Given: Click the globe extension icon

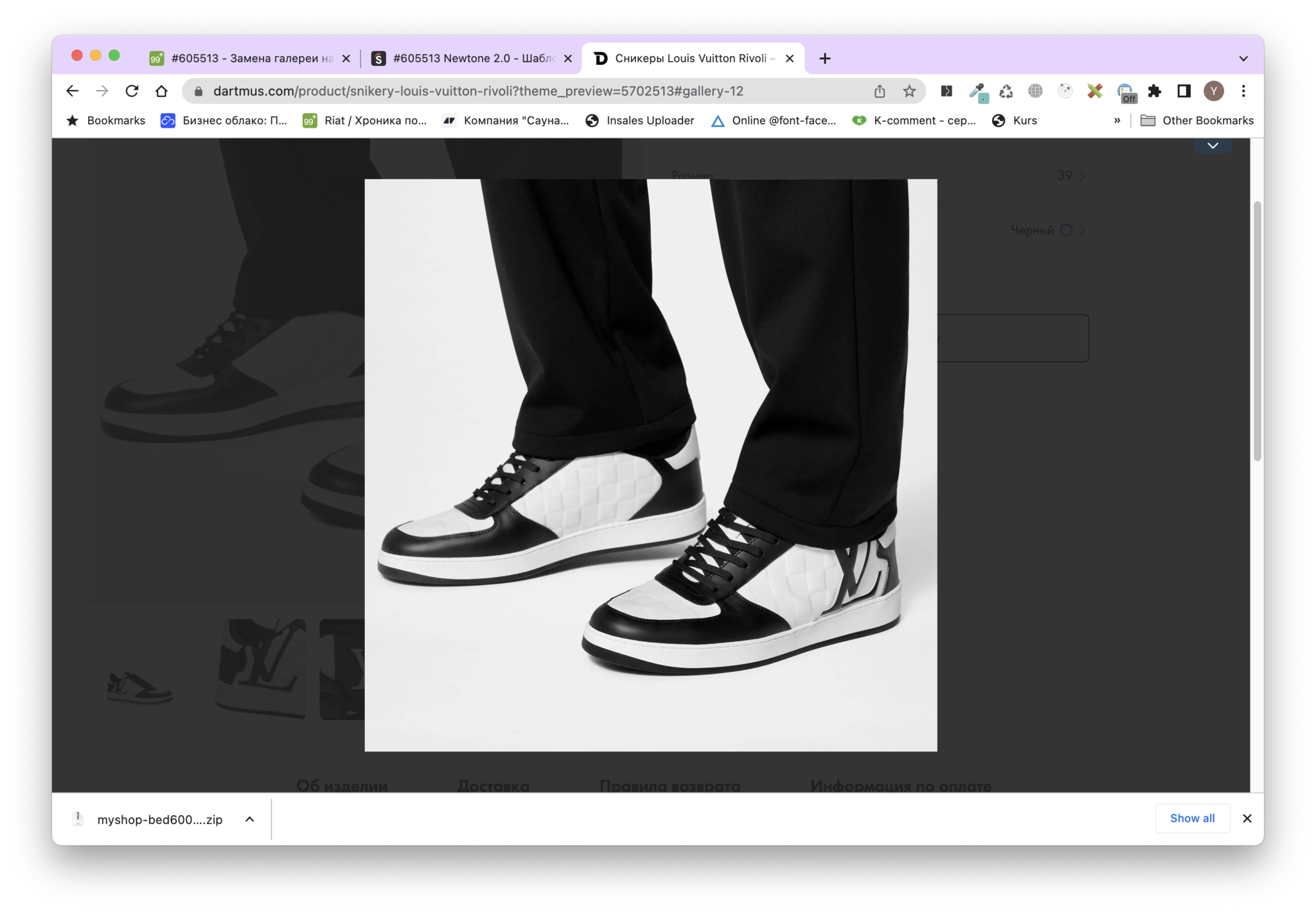Looking at the screenshot, I should (1035, 91).
